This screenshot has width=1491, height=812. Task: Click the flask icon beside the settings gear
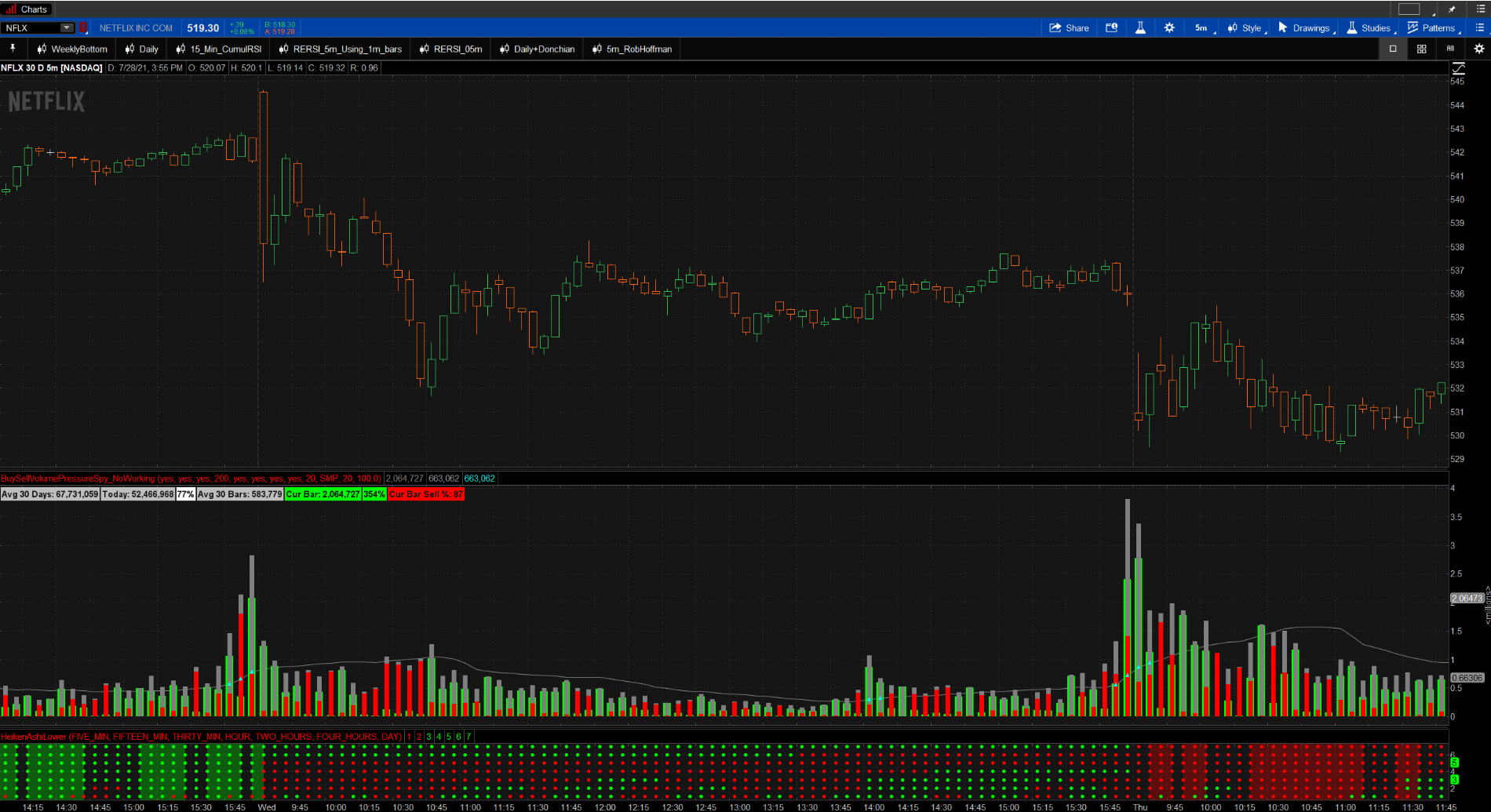[1140, 27]
